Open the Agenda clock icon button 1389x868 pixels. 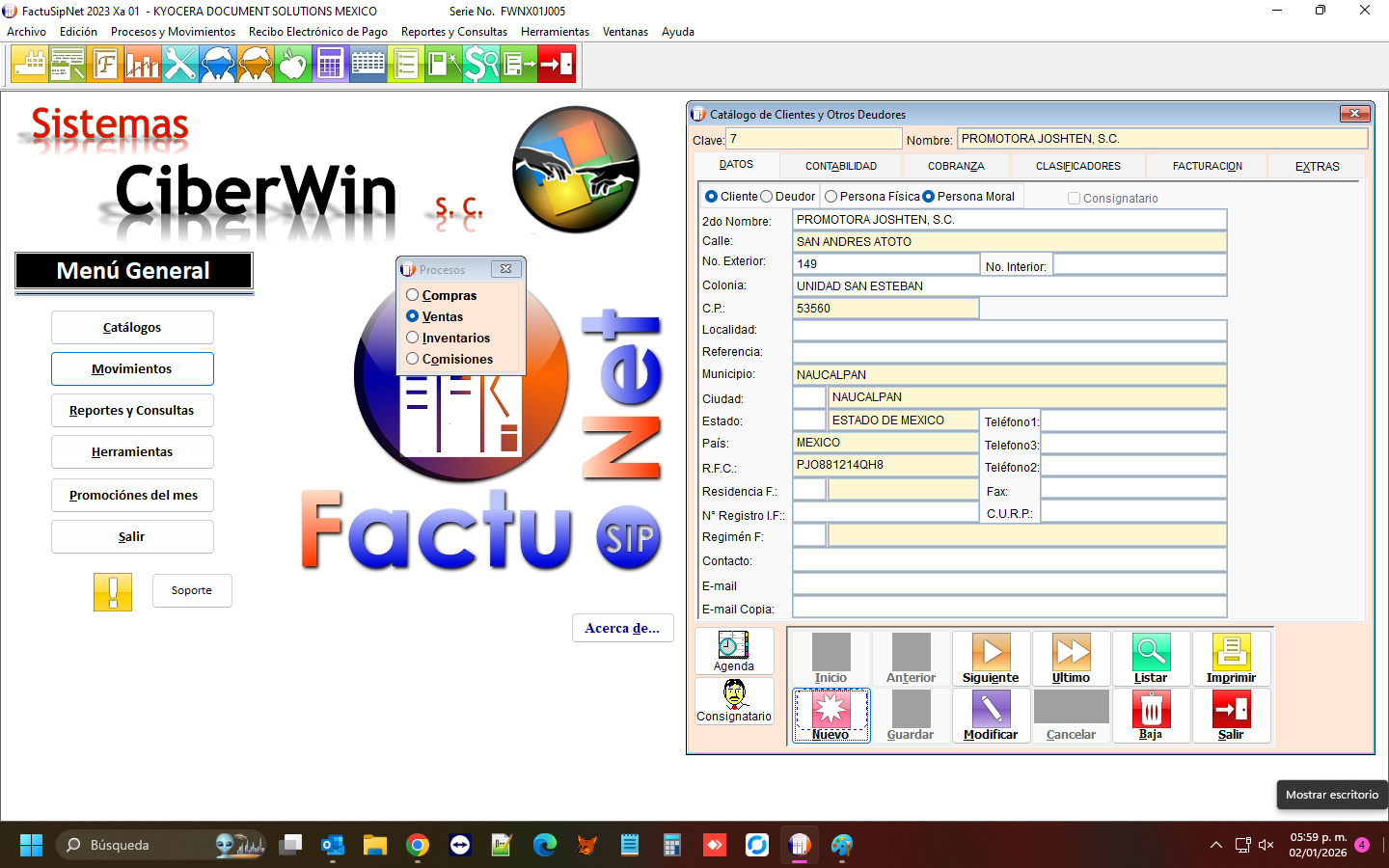[x=734, y=651]
